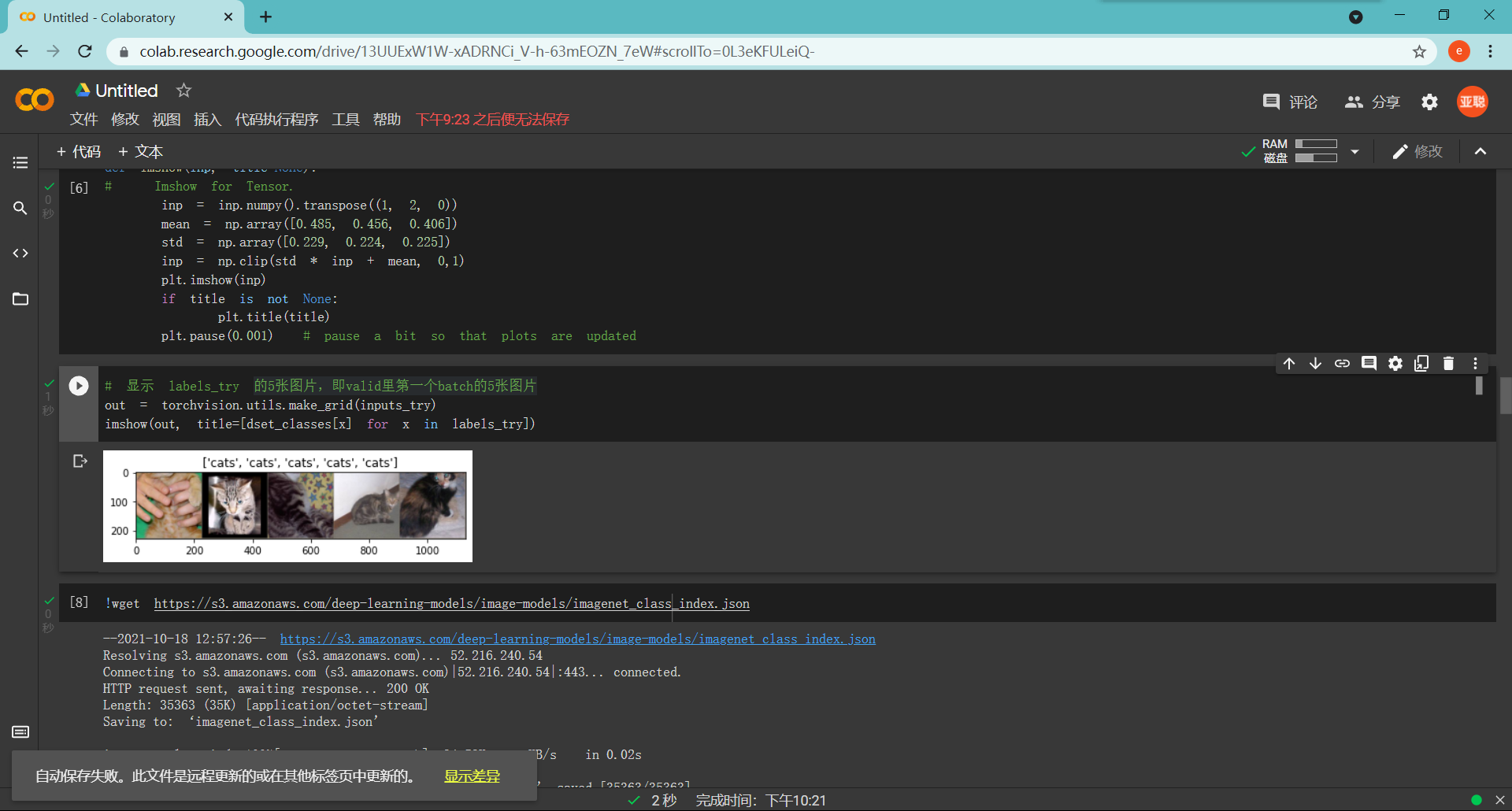Image resolution: width=1512 pixels, height=811 pixels.
Task: Star the Untitled notebook
Action: [x=183, y=91]
